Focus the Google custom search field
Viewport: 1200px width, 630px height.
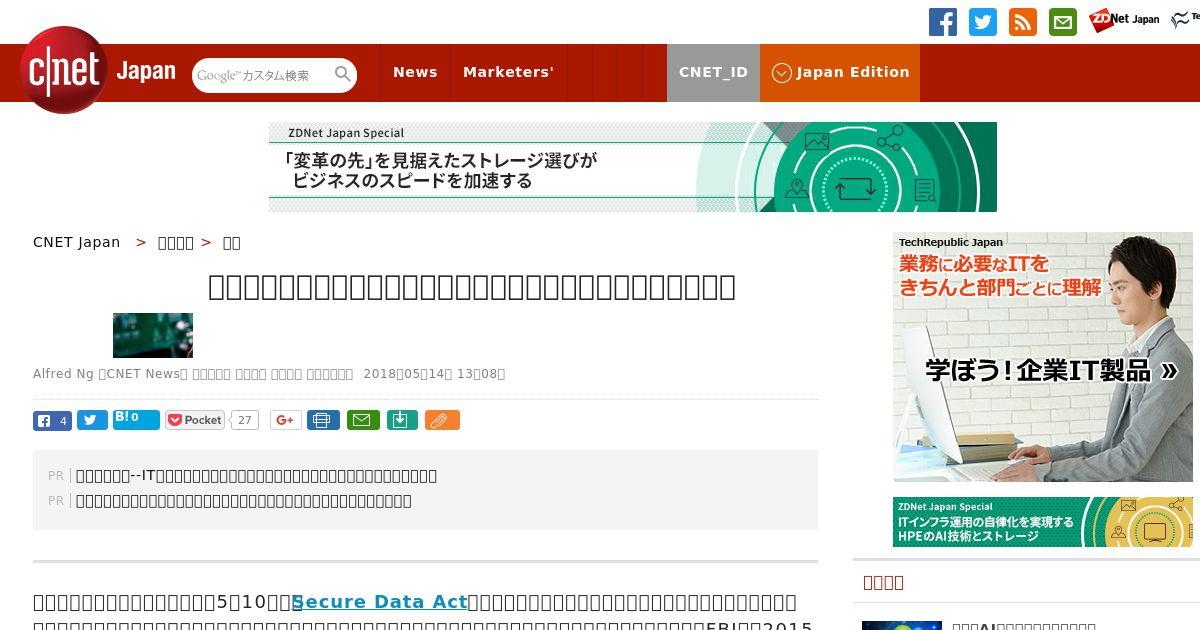262,75
